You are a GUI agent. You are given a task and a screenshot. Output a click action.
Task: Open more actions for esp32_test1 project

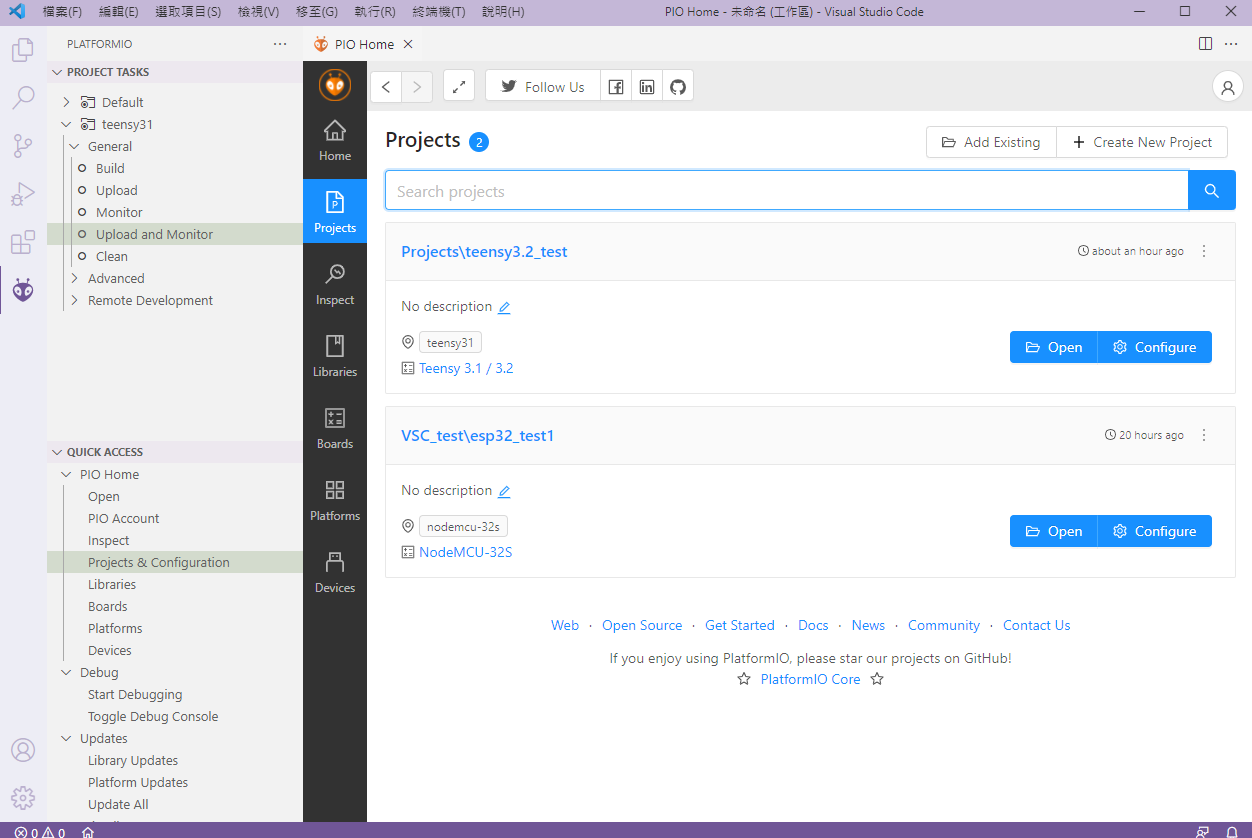(x=1204, y=435)
